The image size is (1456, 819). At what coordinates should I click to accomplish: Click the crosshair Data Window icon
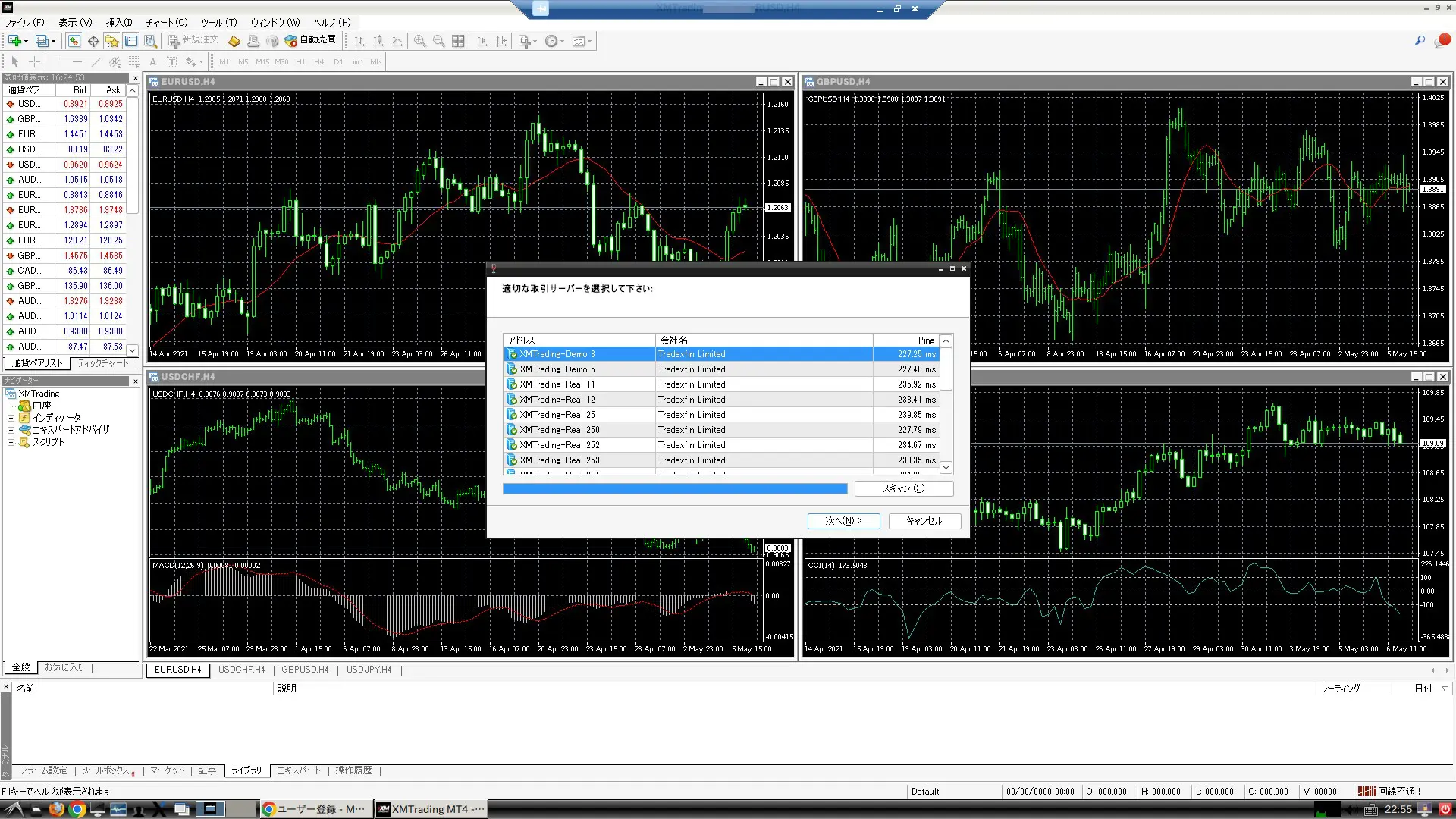93,41
